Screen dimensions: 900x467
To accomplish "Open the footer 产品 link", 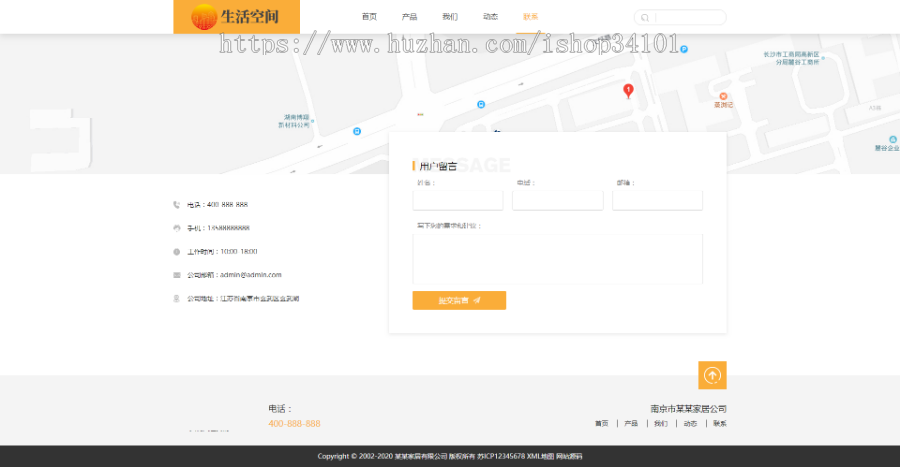I will [x=631, y=423].
